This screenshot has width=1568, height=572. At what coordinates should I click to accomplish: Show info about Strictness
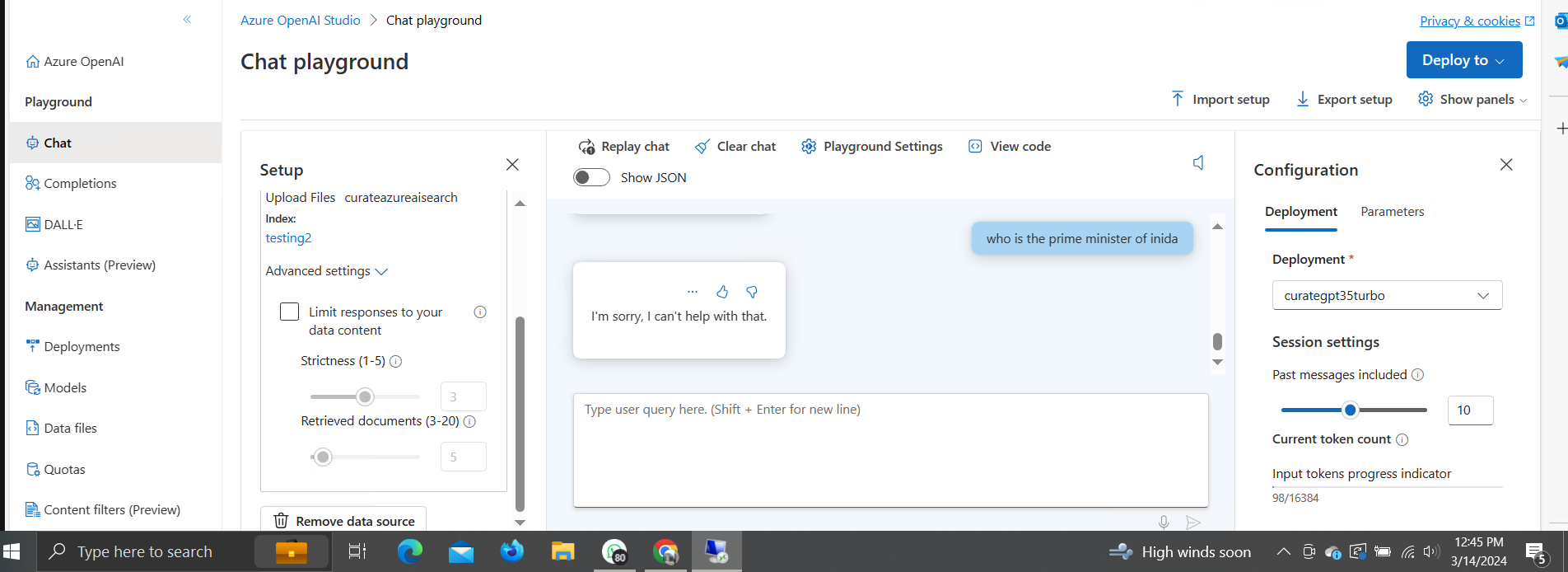(395, 361)
